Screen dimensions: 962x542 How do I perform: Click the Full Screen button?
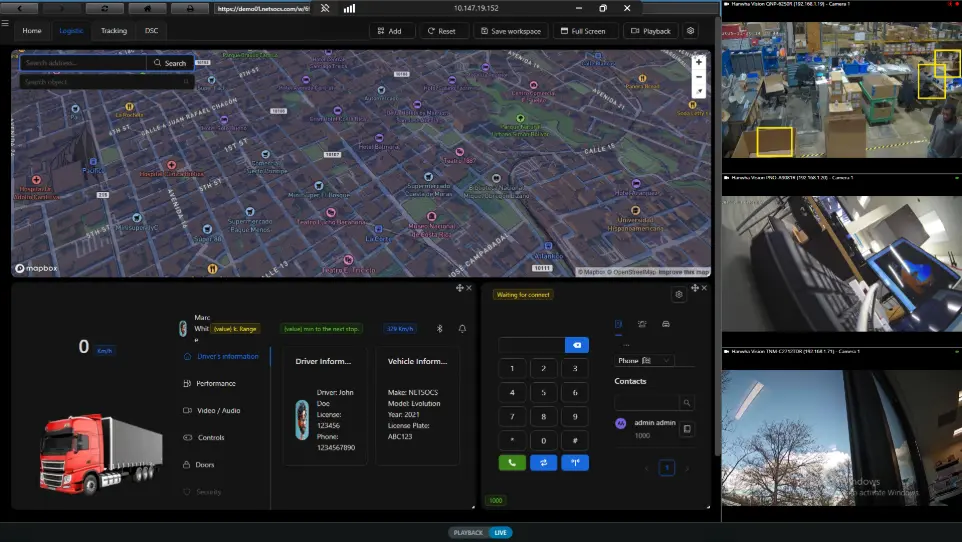(583, 31)
